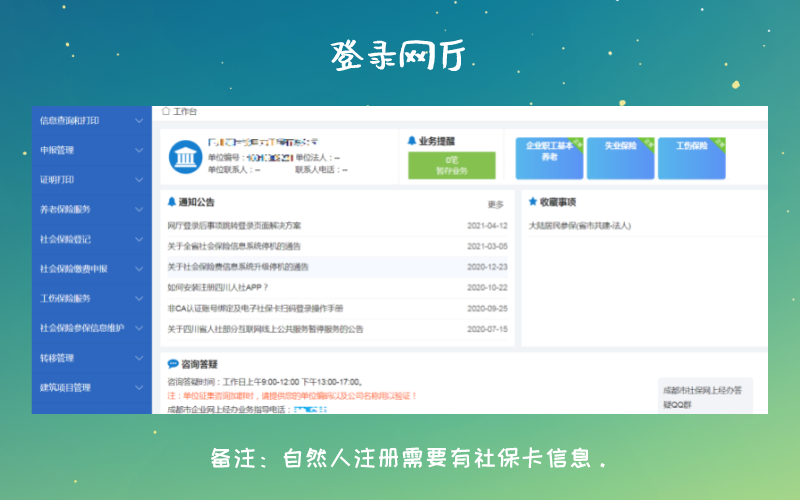The width and height of the screenshot is (800, 500).
Task: Open the 养老保险服务 menu item
Action: tap(90, 209)
